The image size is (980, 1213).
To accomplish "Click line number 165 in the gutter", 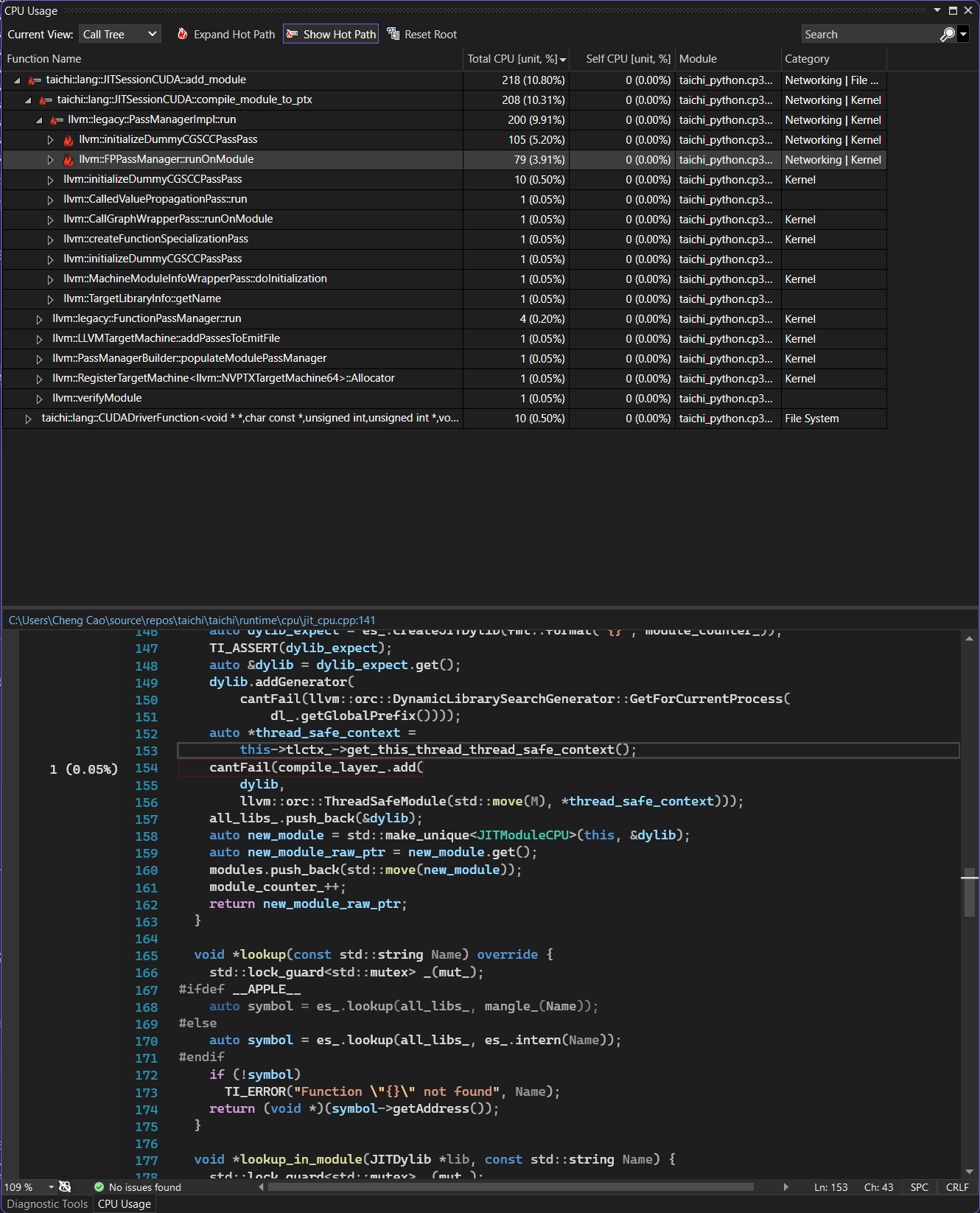I will pyautogui.click(x=147, y=955).
